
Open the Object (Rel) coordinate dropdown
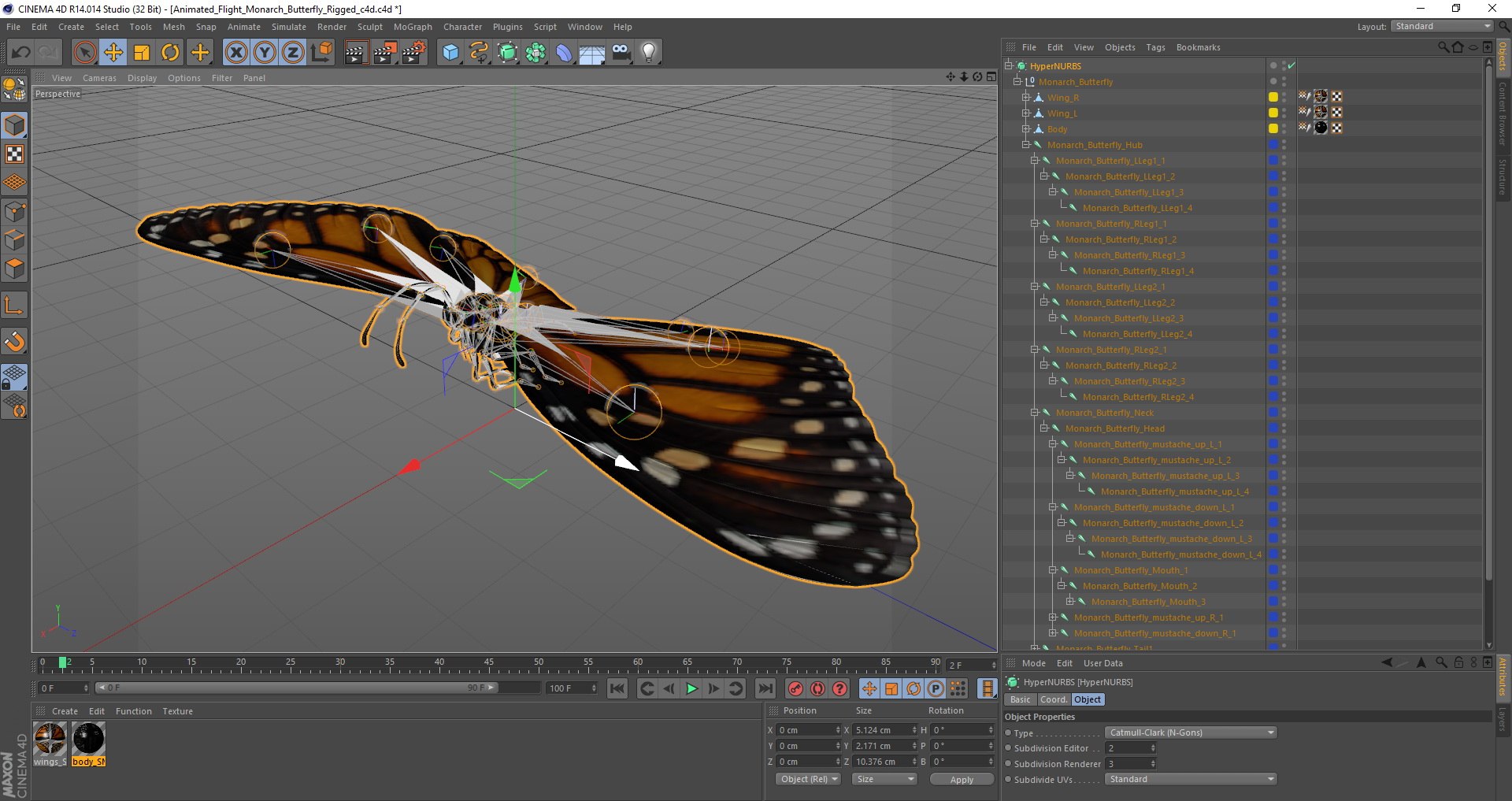pos(809,779)
